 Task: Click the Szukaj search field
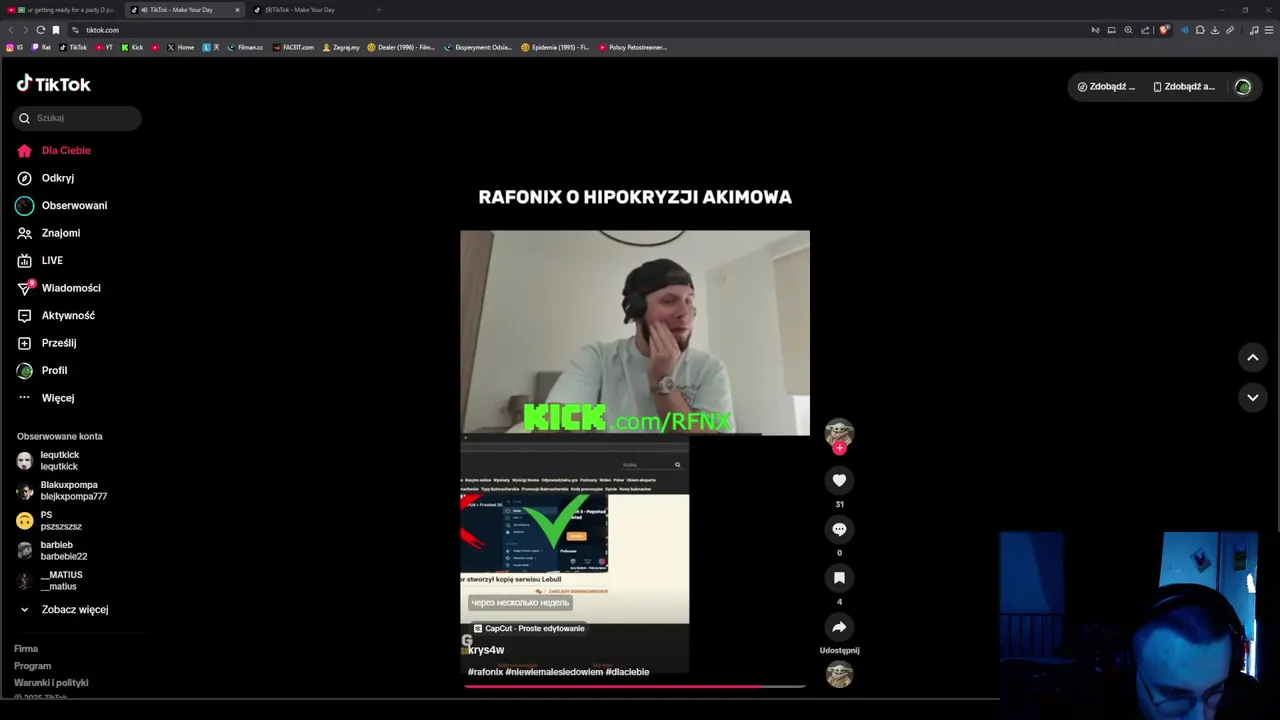click(x=77, y=118)
